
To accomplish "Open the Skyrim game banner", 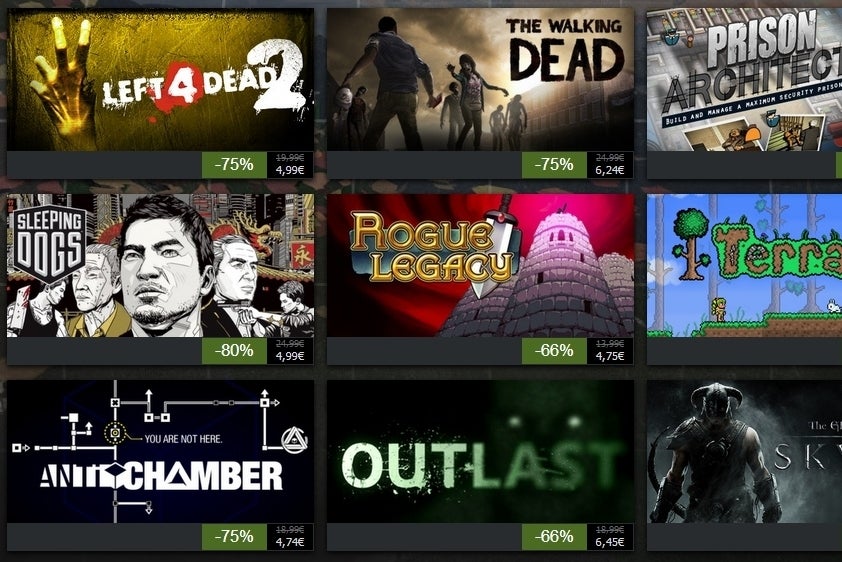I will [x=744, y=451].
